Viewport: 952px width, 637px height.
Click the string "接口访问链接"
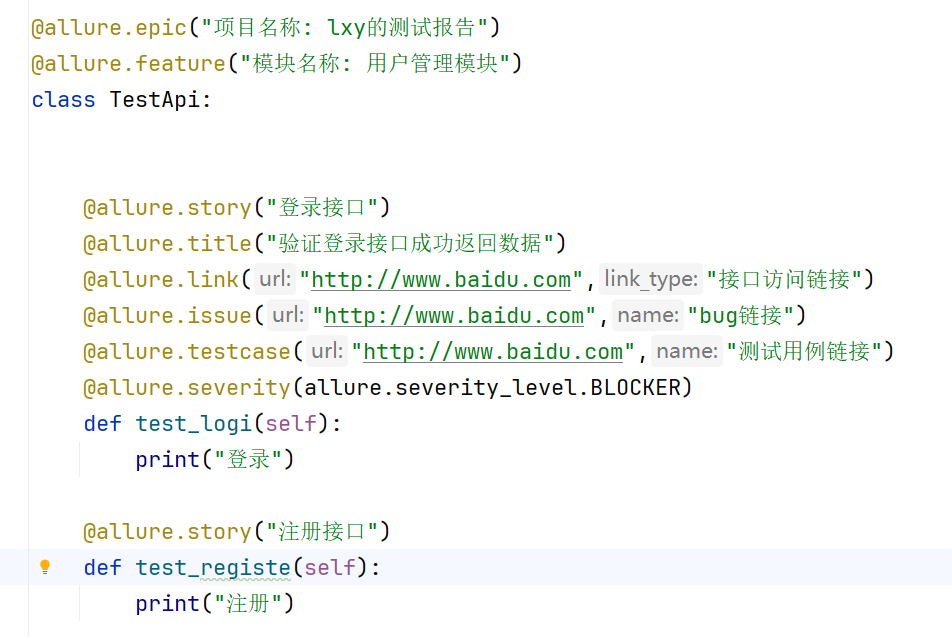pyautogui.click(x=784, y=279)
